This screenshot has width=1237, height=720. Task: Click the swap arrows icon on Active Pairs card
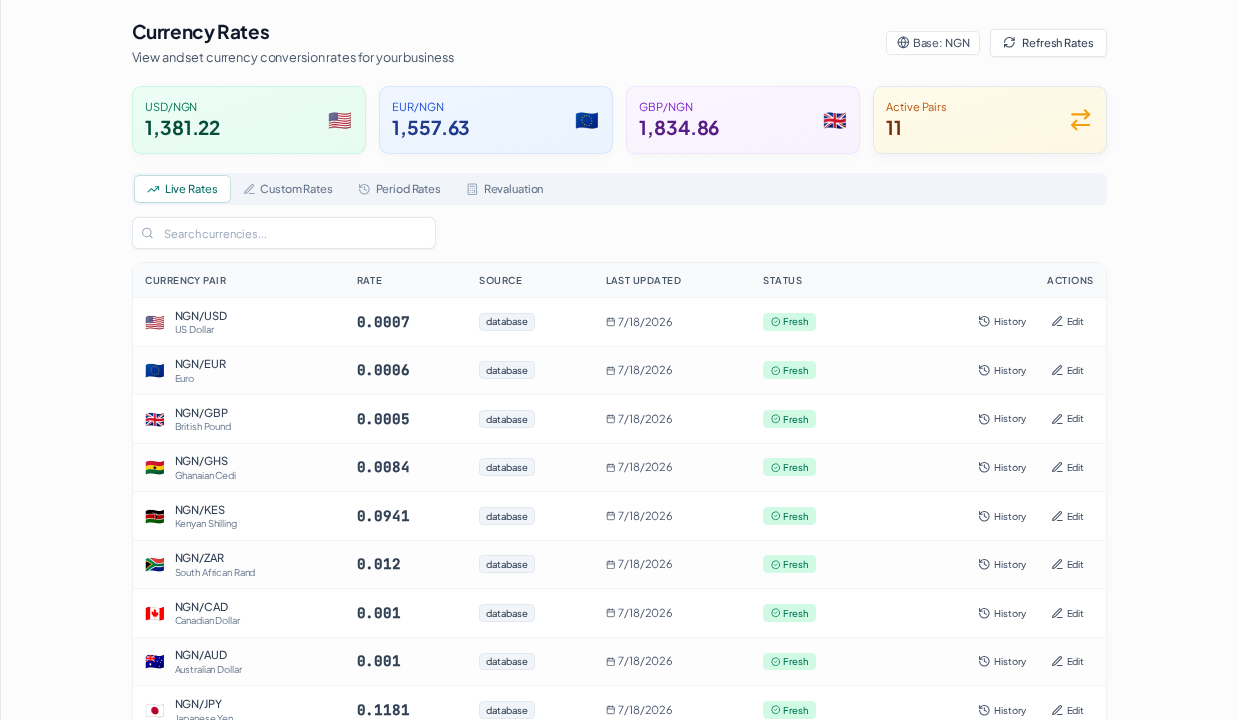pos(1081,120)
